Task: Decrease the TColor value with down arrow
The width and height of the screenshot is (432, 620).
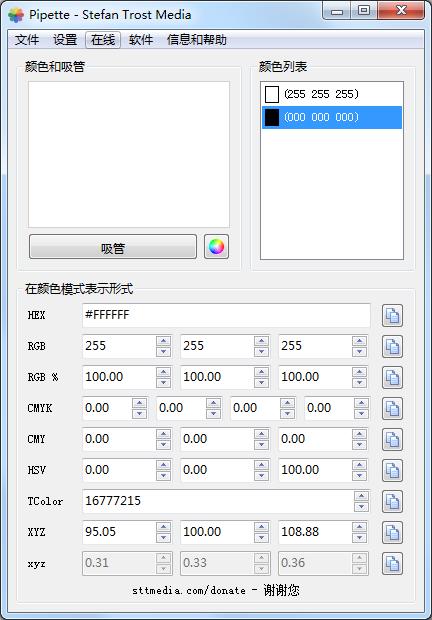Action: click(x=361, y=507)
